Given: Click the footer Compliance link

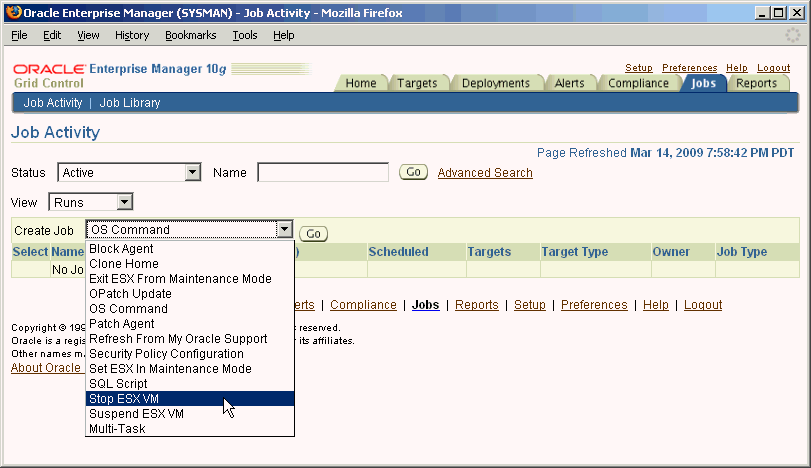Looking at the screenshot, I should pyautogui.click(x=363, y=305).
